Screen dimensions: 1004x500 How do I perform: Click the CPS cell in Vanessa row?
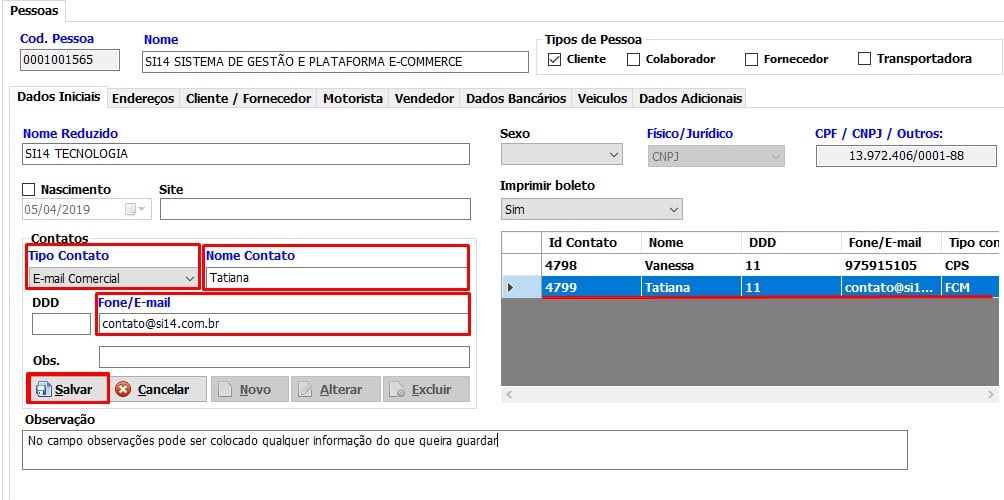coord(970,265)
